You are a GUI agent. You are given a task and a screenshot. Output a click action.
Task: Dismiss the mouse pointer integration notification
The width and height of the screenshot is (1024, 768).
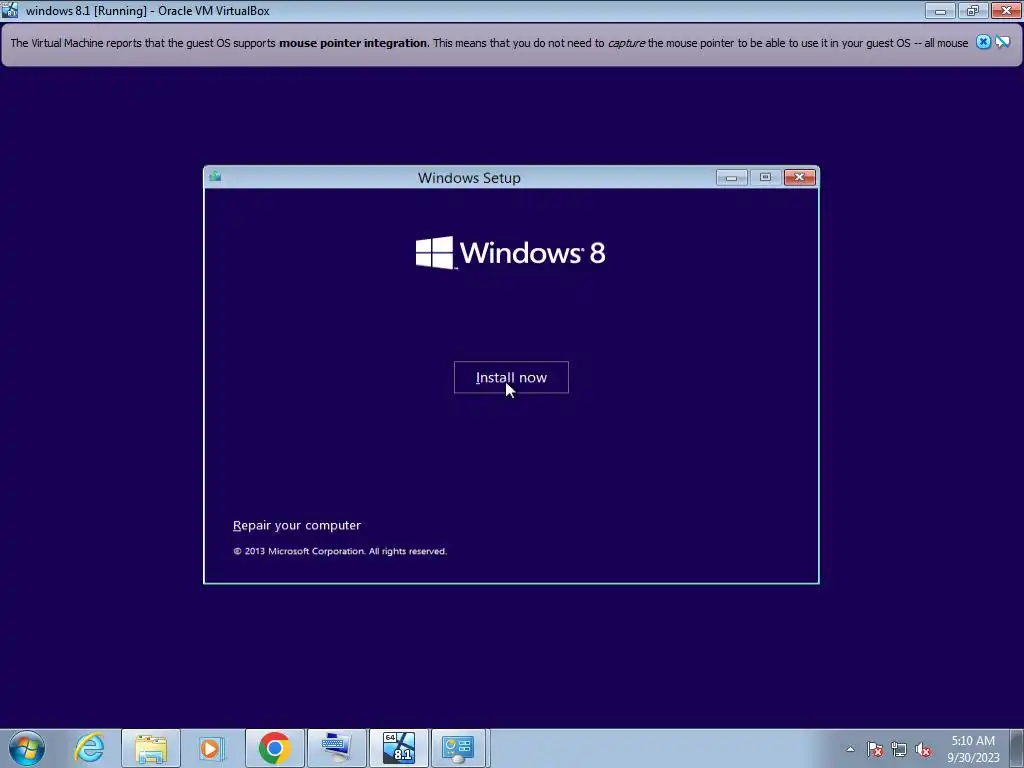pyautogui.click(x=983, y=42)
